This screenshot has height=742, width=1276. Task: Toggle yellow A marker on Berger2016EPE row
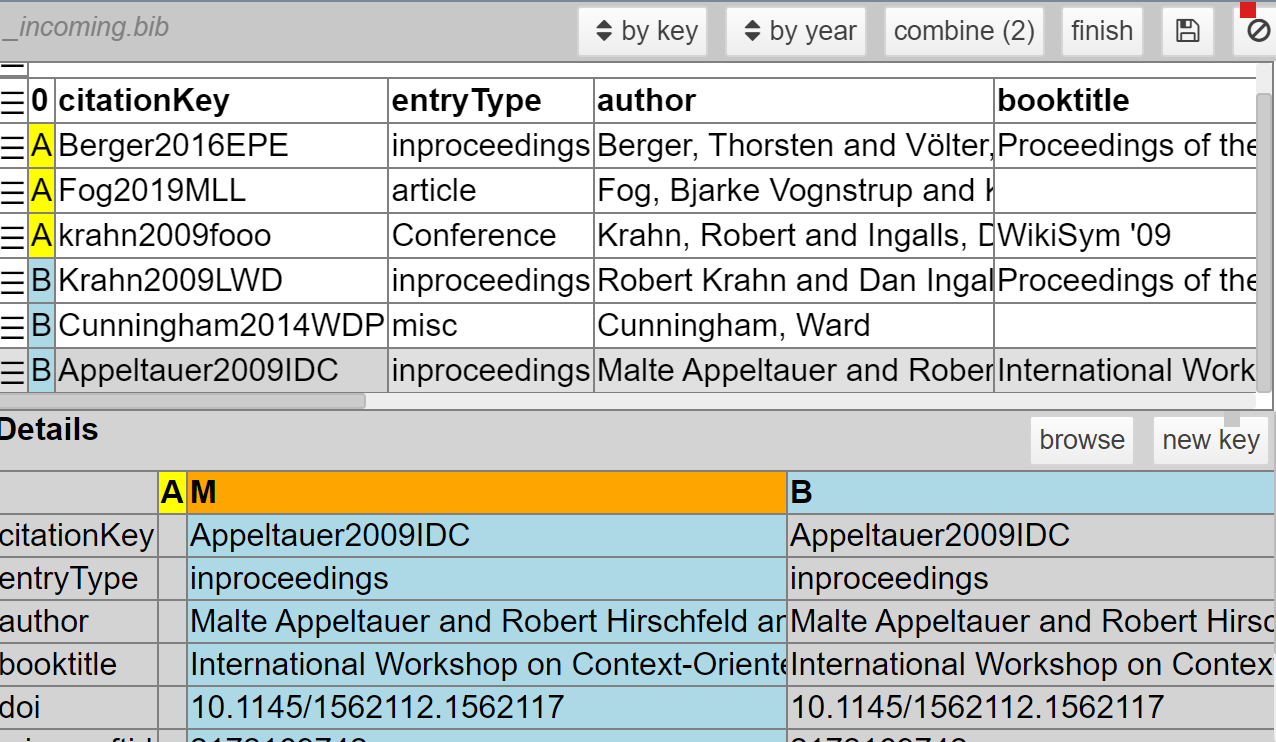point(41,146)
